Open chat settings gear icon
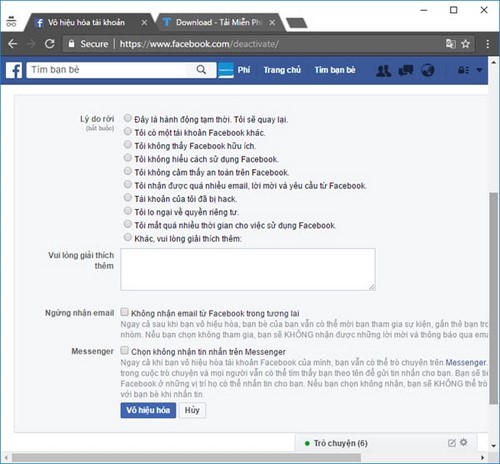This screenshot has height=464, width=500. pos(463,442)
